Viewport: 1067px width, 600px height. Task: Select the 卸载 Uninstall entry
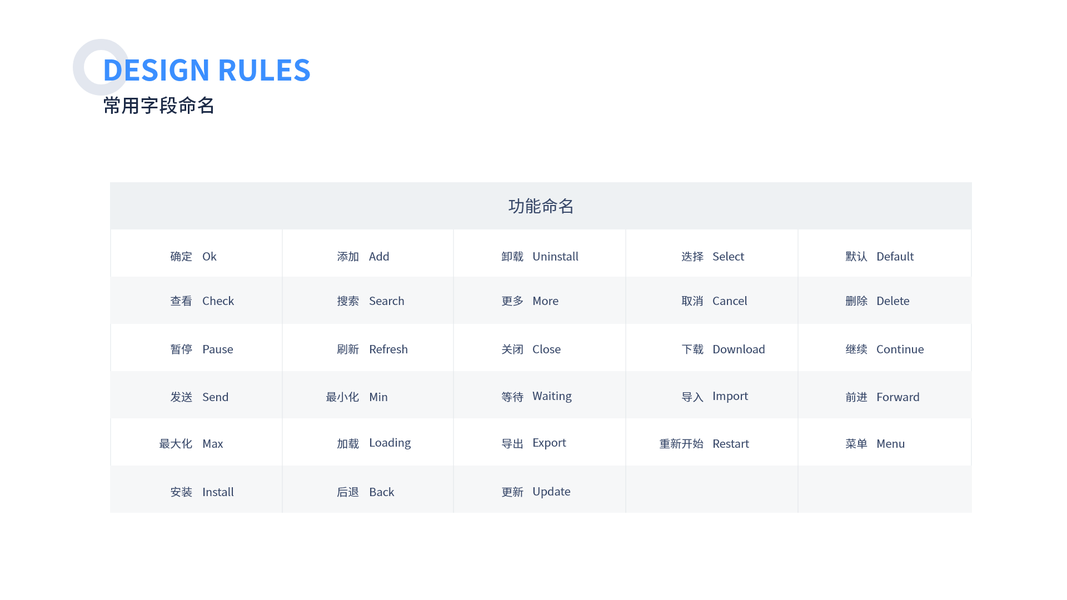pyautogui.click(x=540, y=257)
